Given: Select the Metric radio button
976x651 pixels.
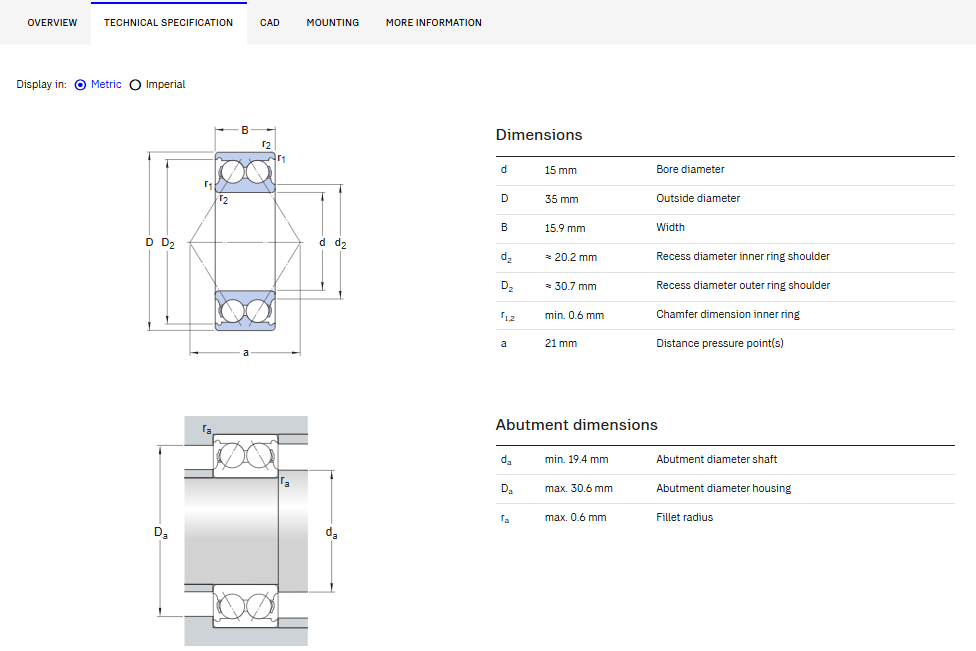Looking at the screenshot, I should (x=80, y=85).
